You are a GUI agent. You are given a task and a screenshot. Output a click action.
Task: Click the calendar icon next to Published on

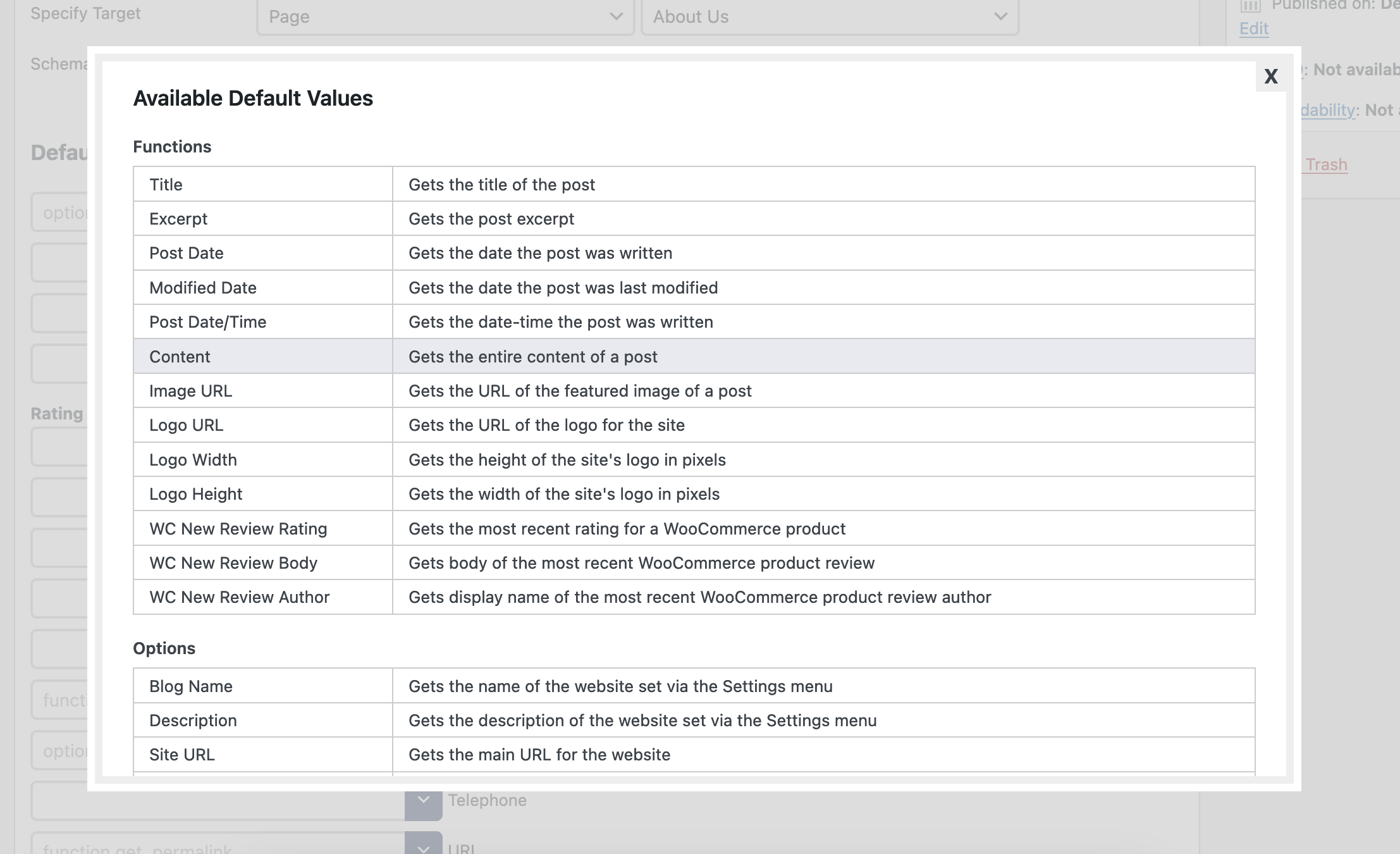[x=1250, y=6]
